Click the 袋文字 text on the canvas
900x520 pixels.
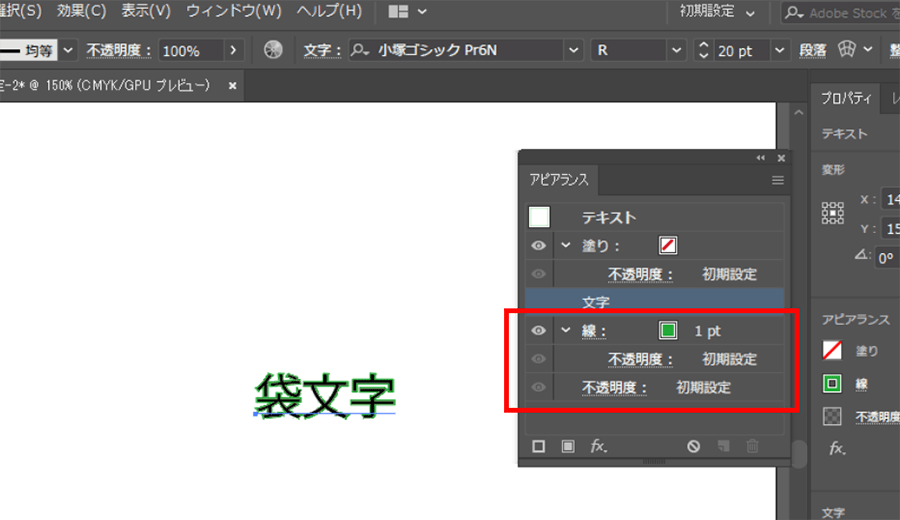(325, 395)
